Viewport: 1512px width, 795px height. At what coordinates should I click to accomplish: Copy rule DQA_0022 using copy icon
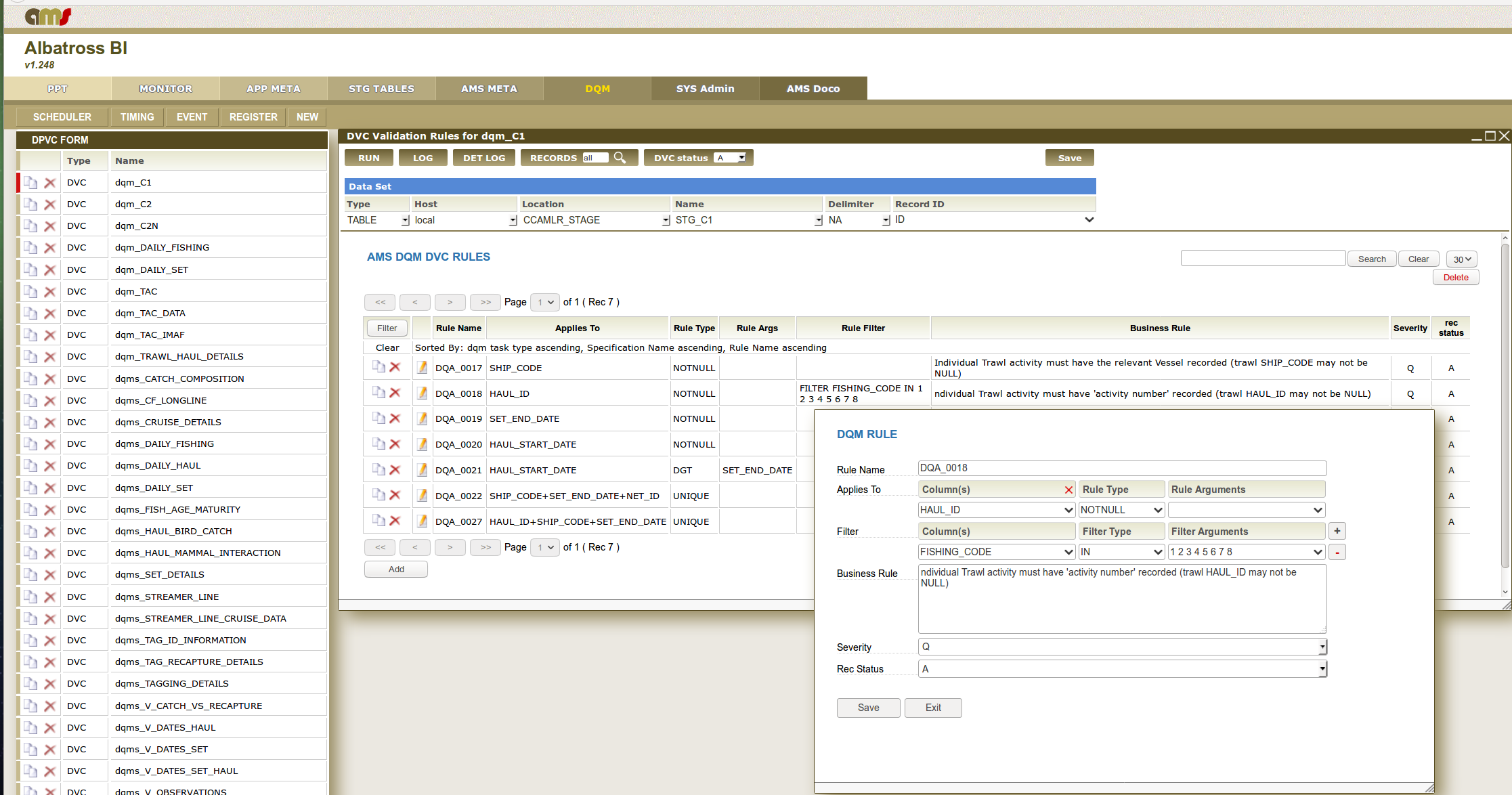pos(379,495)
